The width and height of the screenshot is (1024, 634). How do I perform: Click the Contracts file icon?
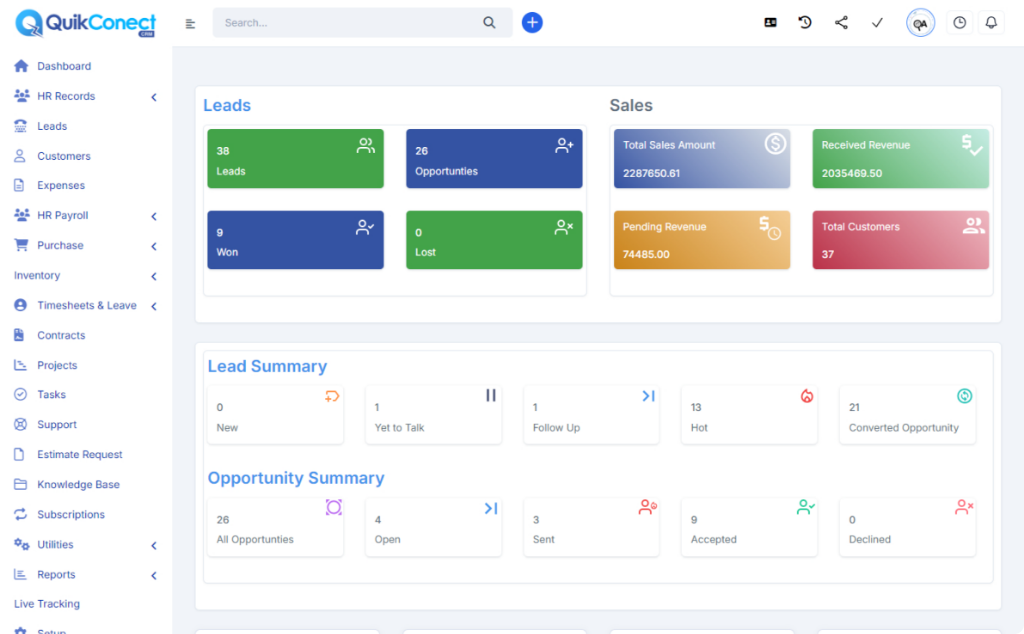point(19,335)
